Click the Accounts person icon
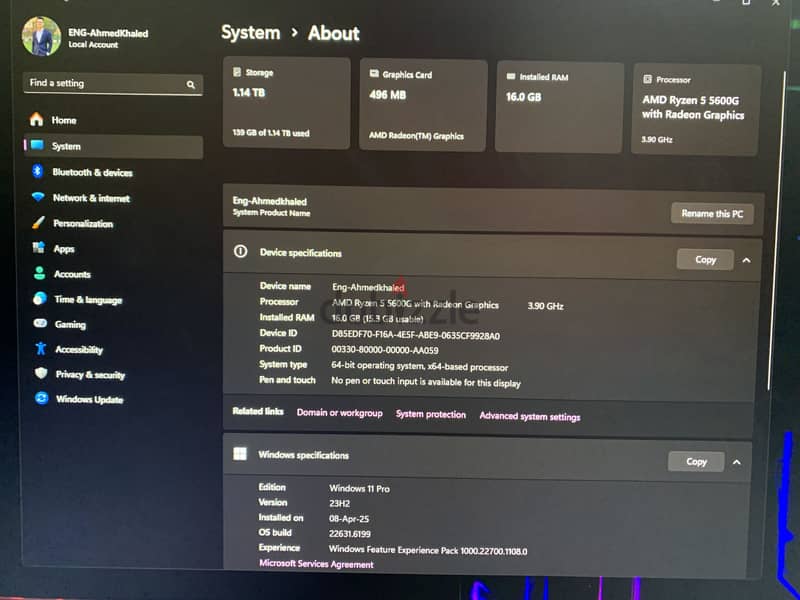Screen dimensions: 800x600 tap(40, 273)
